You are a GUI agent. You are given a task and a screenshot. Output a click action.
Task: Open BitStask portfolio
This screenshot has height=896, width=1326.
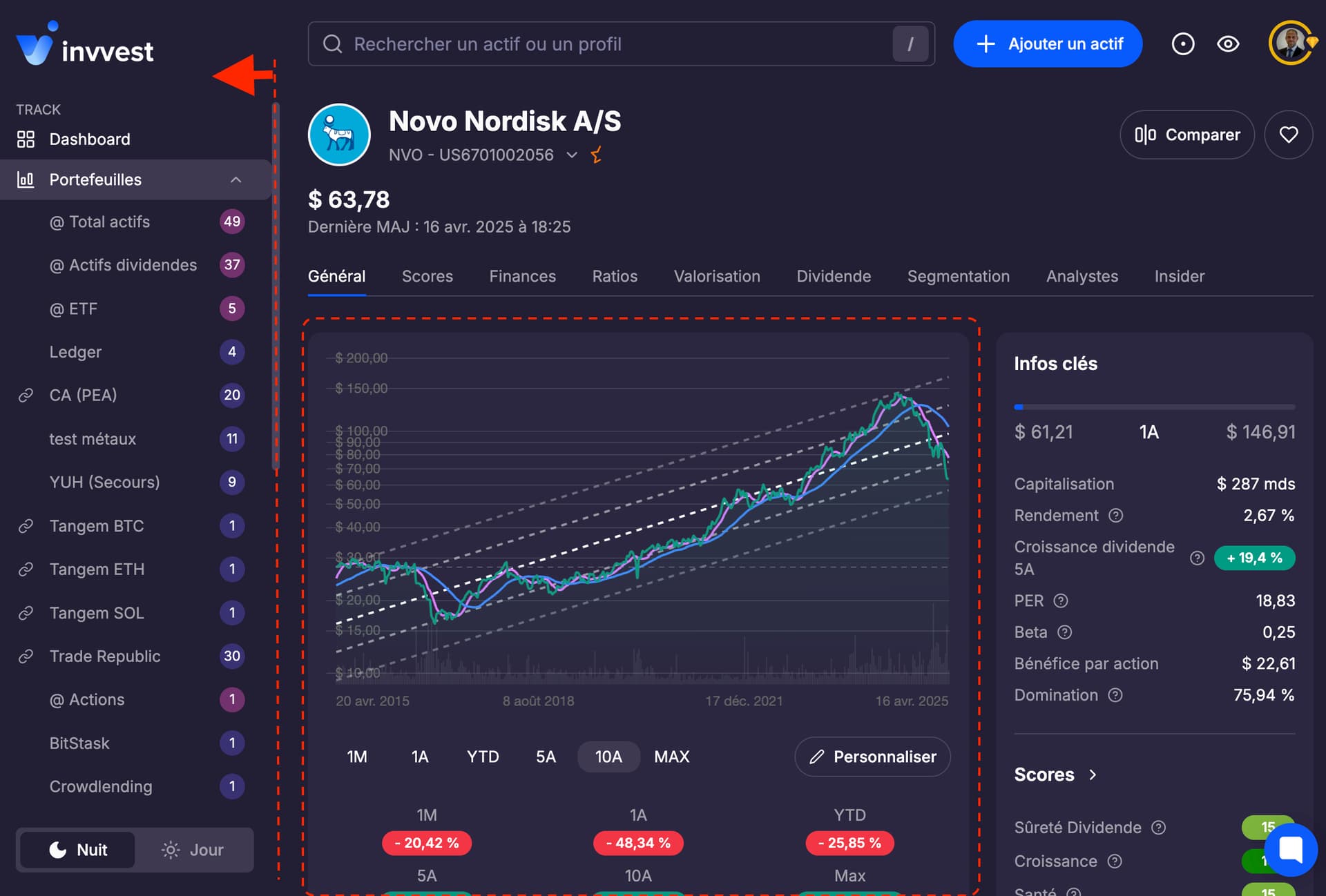135,743
